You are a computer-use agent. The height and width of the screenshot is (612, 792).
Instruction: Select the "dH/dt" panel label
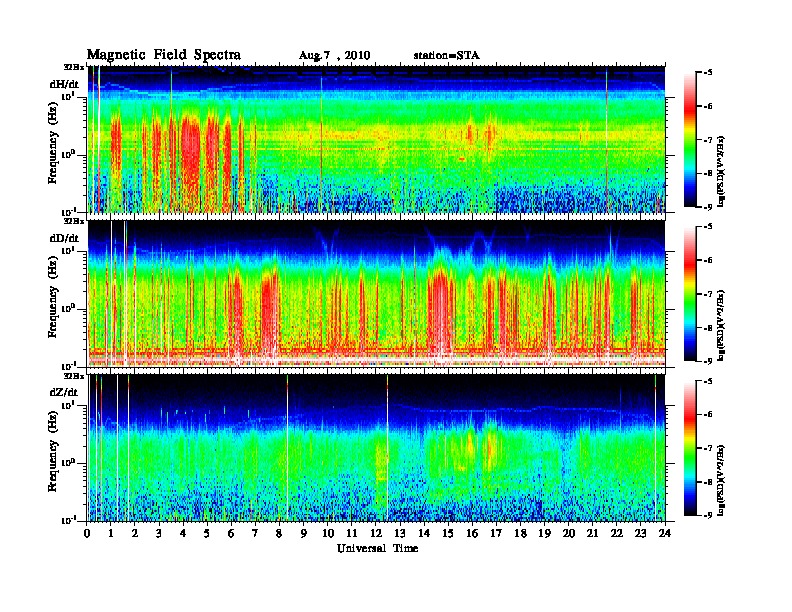[64, 84]
